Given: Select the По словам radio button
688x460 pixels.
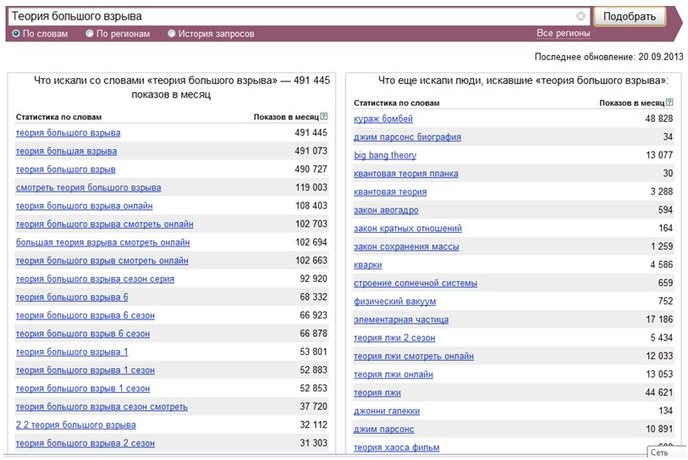Looking at the screenshot, I should pos(16,33).
